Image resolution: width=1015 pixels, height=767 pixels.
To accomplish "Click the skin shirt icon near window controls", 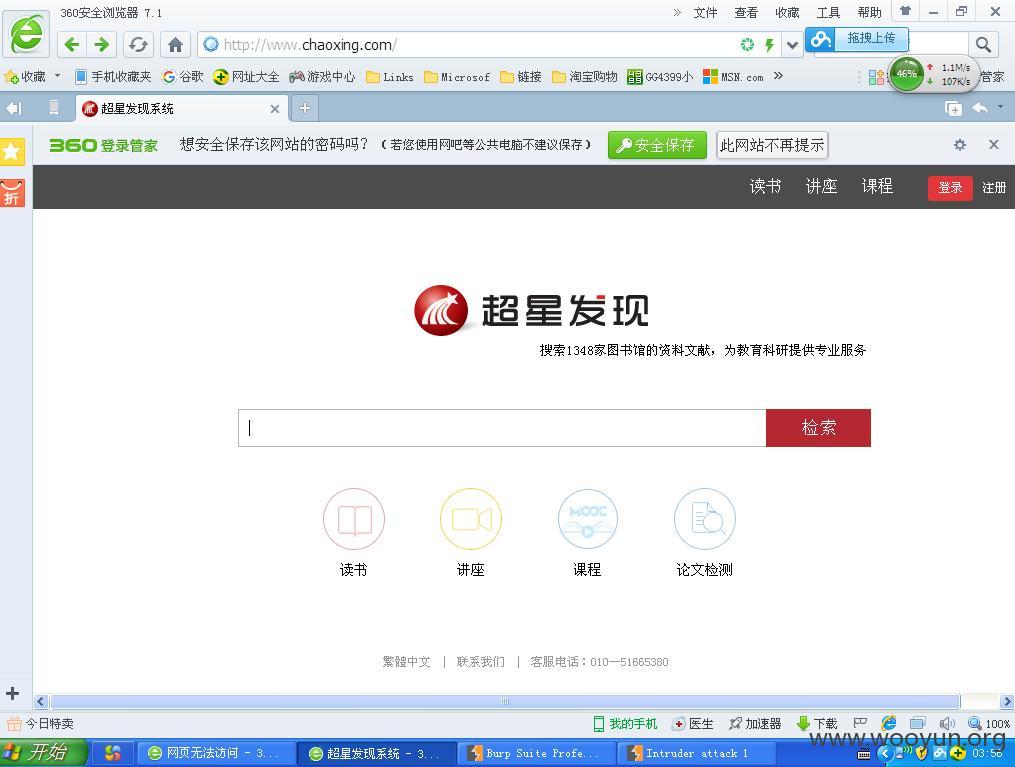I will click(906, 11).
